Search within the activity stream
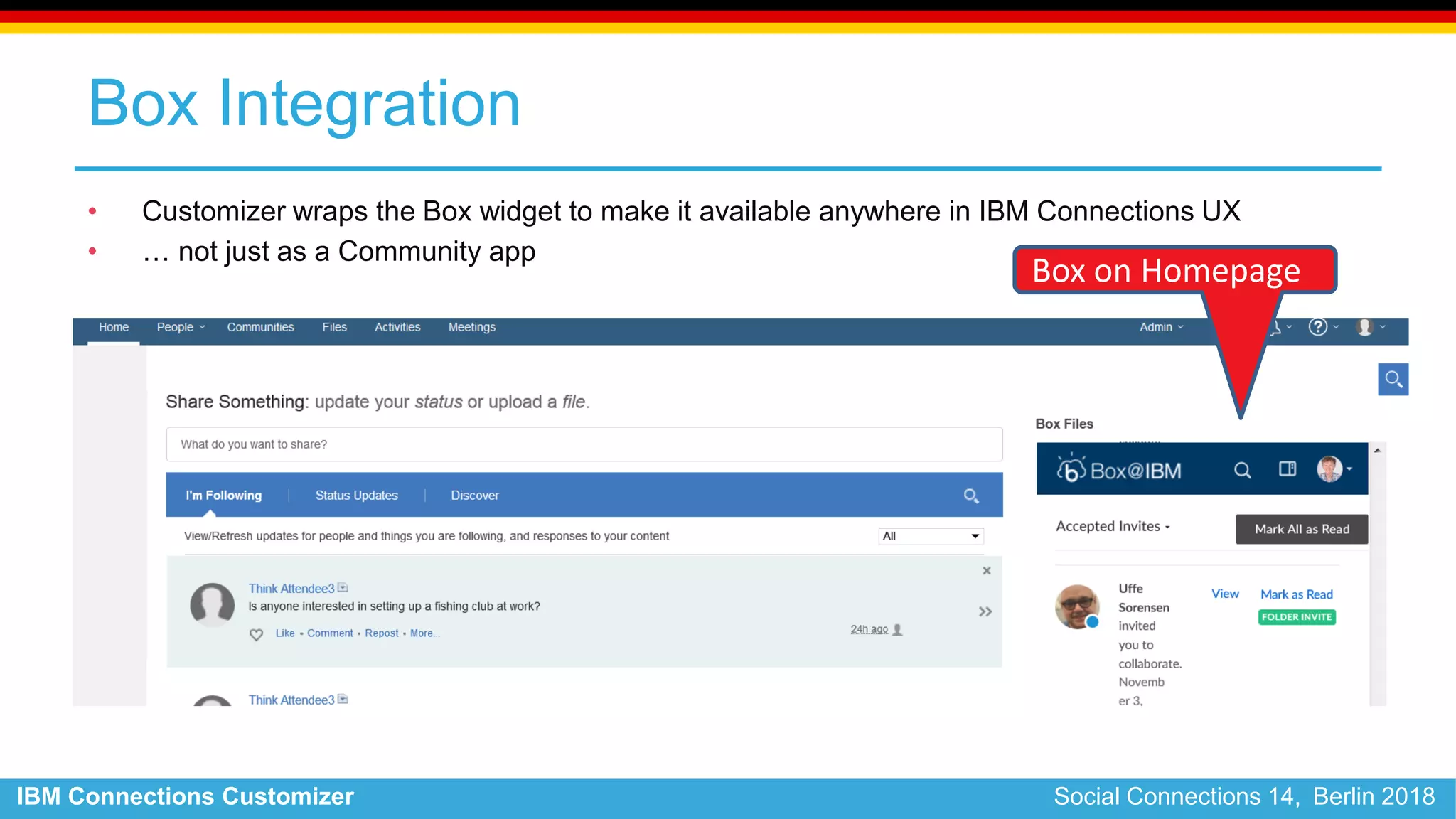This screenshot has height=819, width=1456. pyautogui.click(x=971, y=496)
